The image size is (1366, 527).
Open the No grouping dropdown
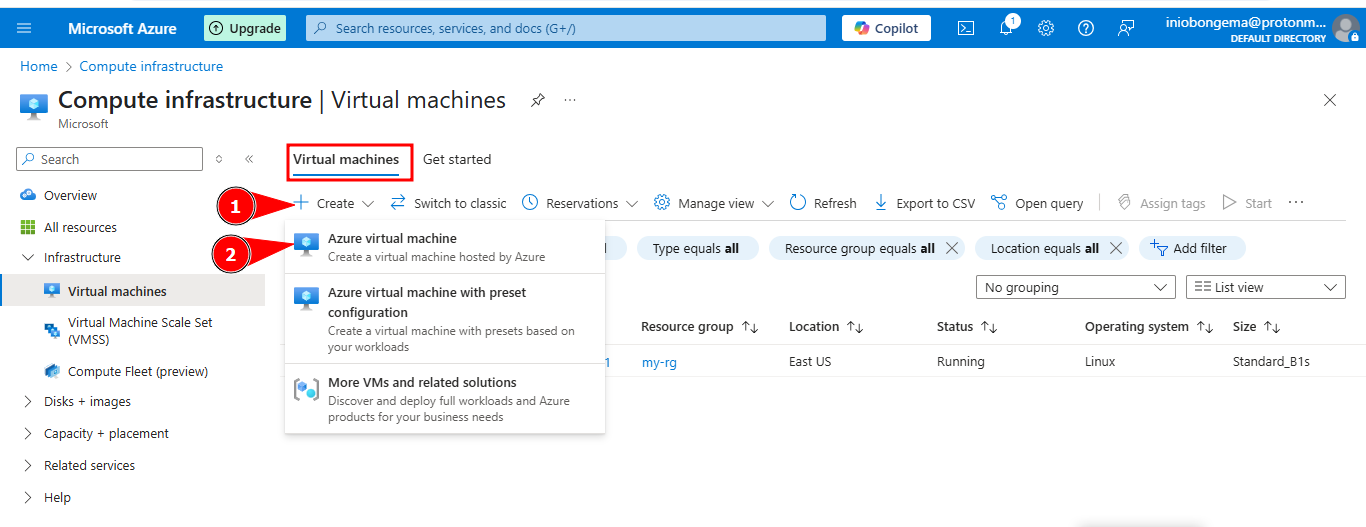1075,287
